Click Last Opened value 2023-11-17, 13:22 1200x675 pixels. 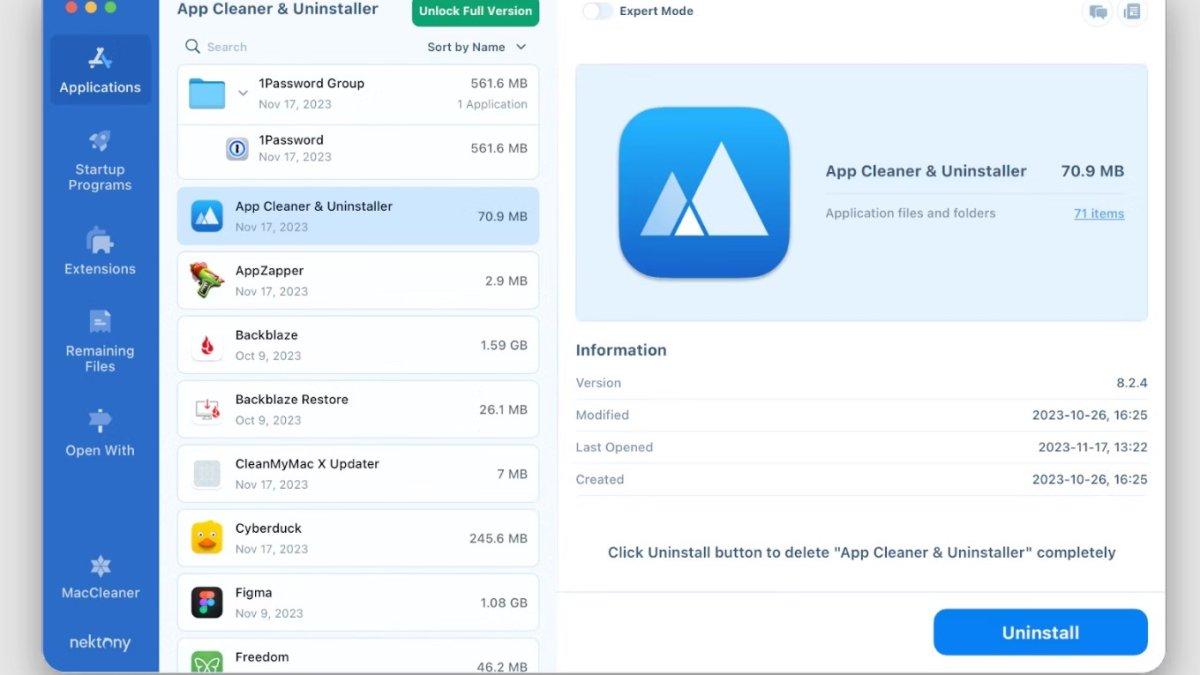tap(1093, 447)
